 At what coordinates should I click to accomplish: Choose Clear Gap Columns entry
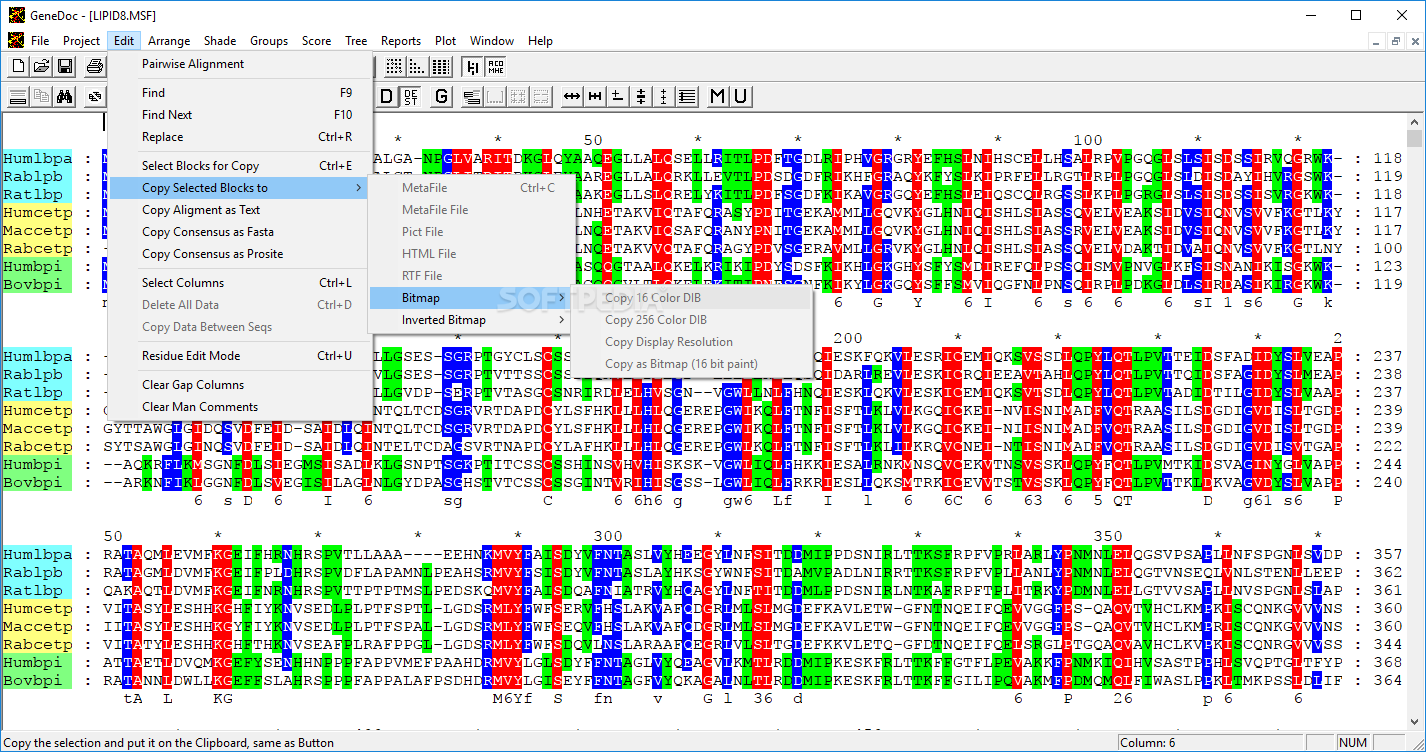(240, 385)
